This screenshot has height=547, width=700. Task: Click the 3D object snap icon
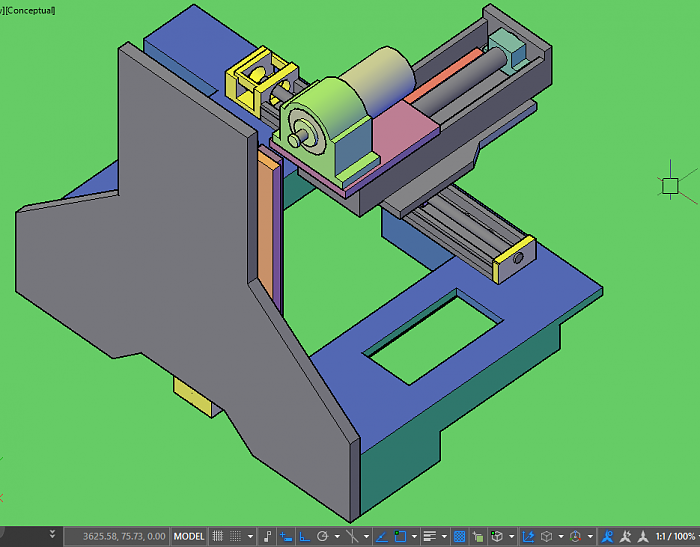(x=497, y=536)
